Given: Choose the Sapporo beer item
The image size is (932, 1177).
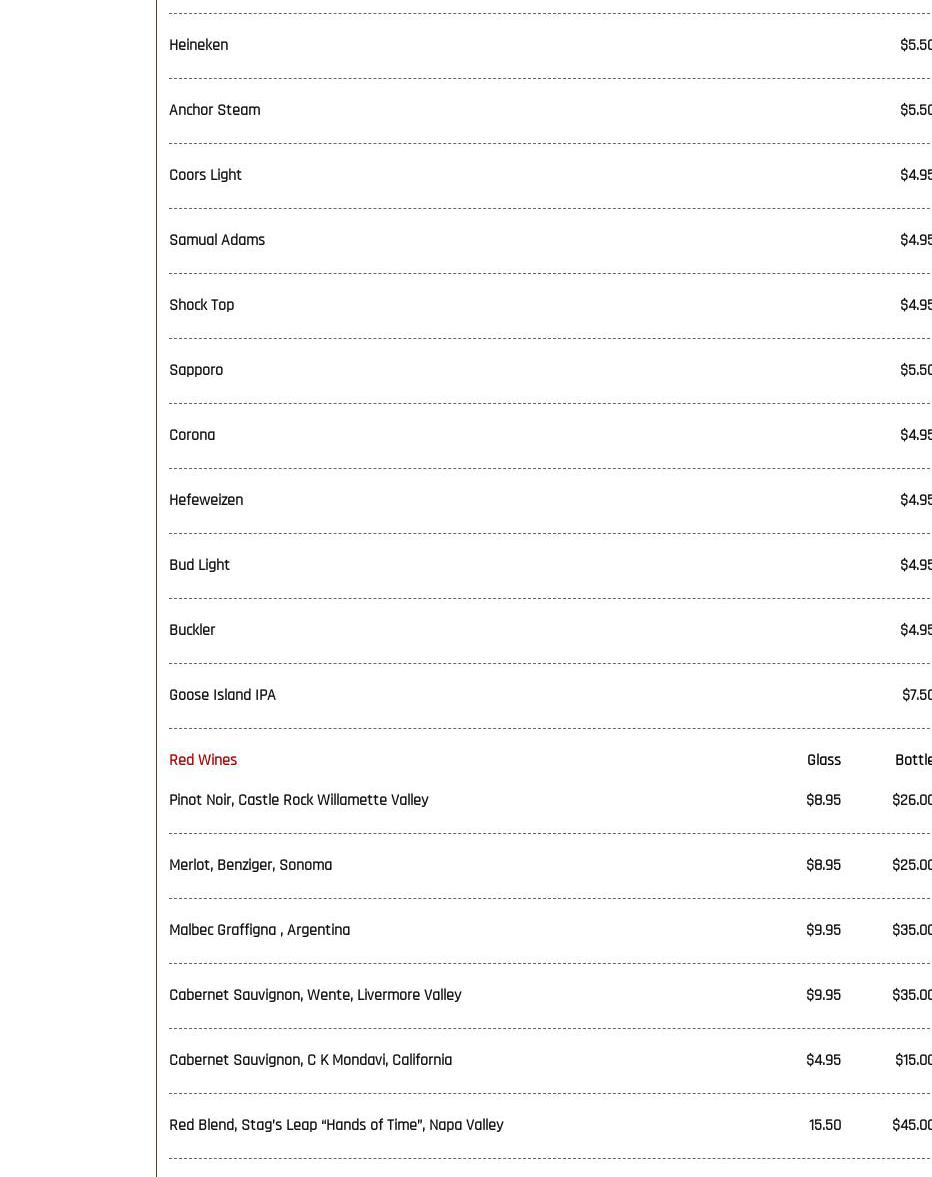Looking at the screenshot, I should coord(196,370).
